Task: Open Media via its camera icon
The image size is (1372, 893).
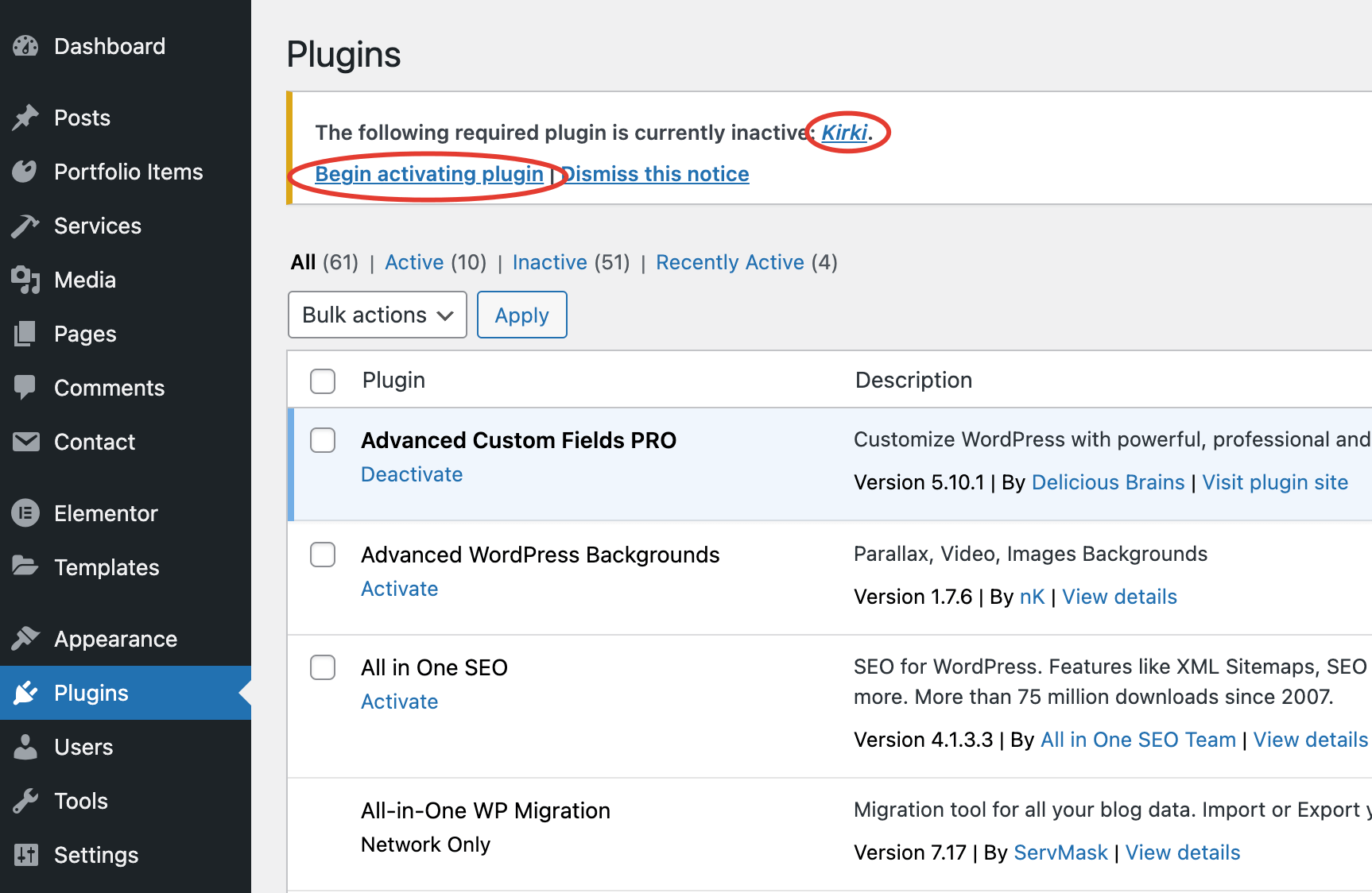Action: tap(25, 280)
